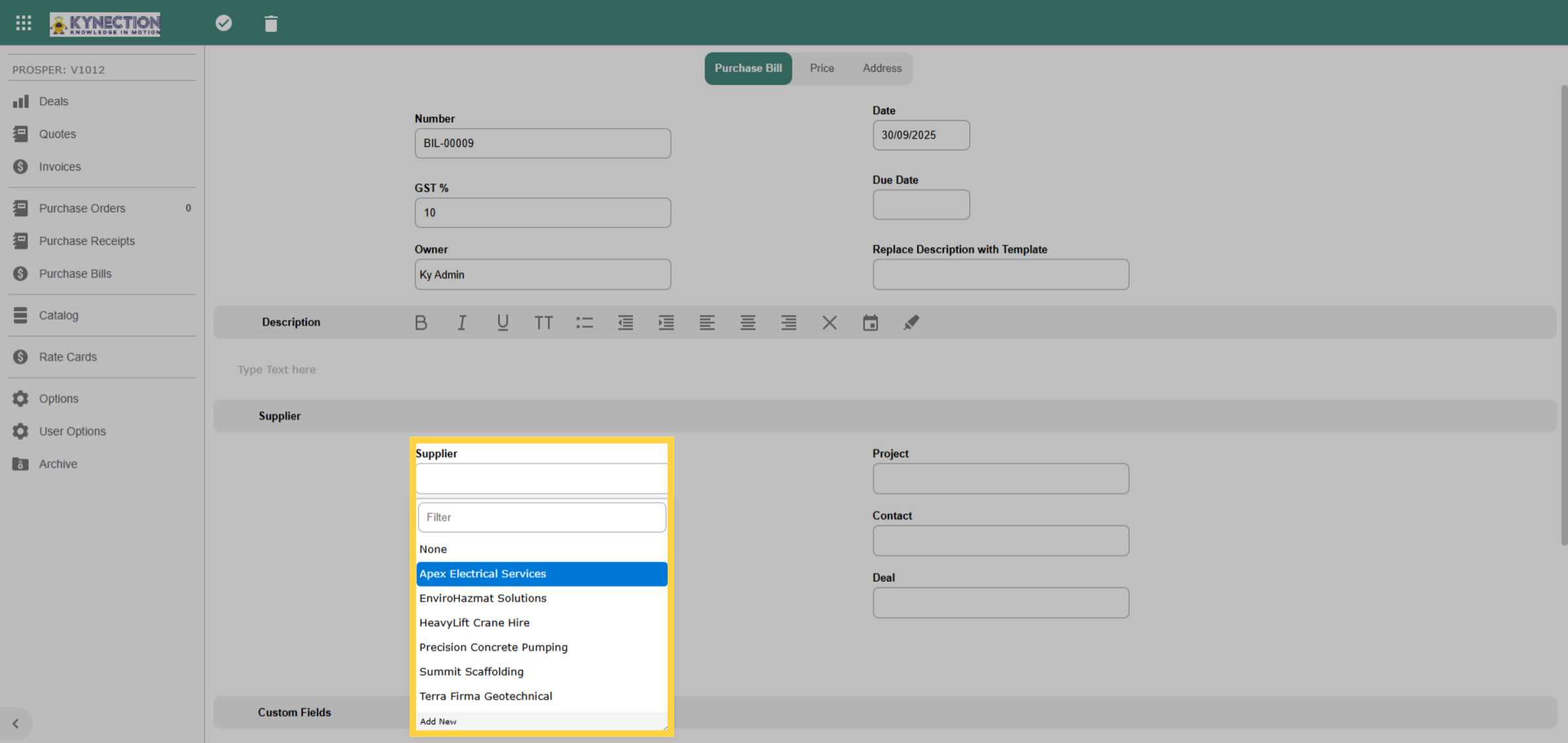The height and width of the screenshot is (743, 1568).
Task: Insert date with calendar icon
Action: [870, 323]
